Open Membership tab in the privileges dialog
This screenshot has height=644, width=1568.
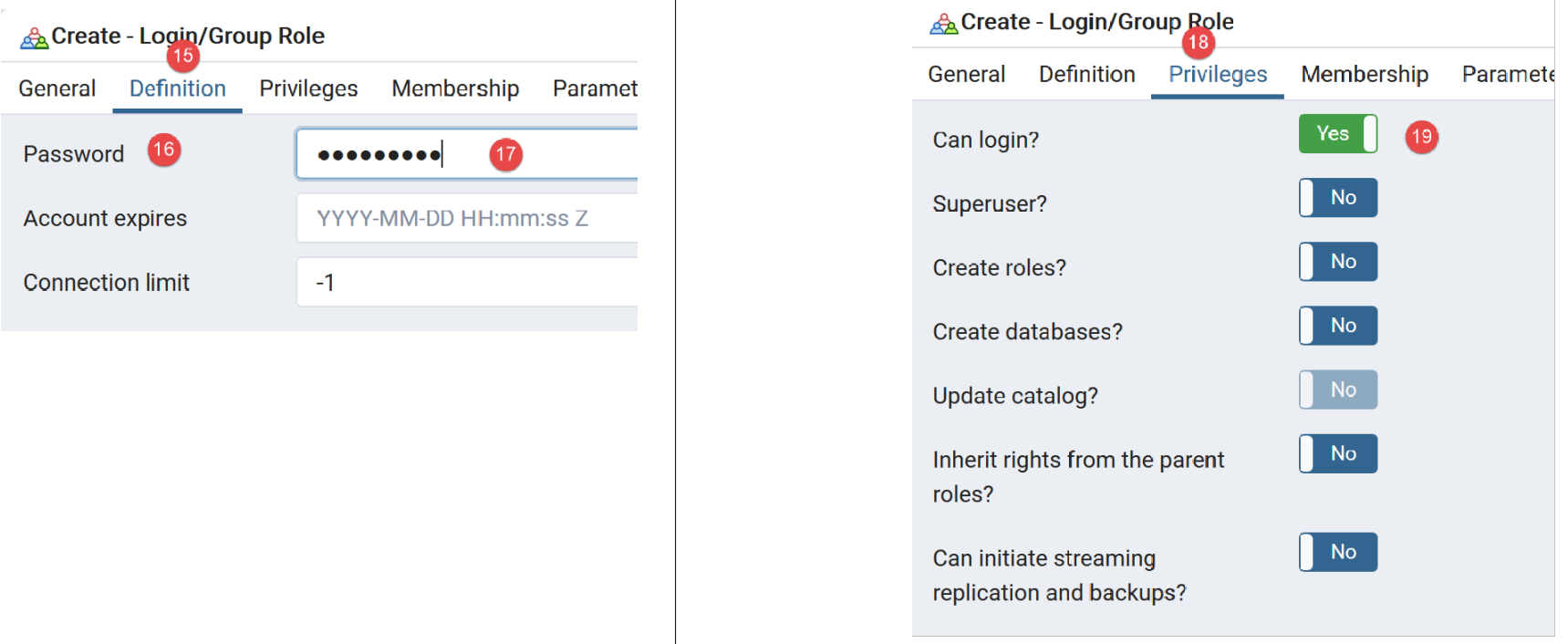(x=1364, y=74)
